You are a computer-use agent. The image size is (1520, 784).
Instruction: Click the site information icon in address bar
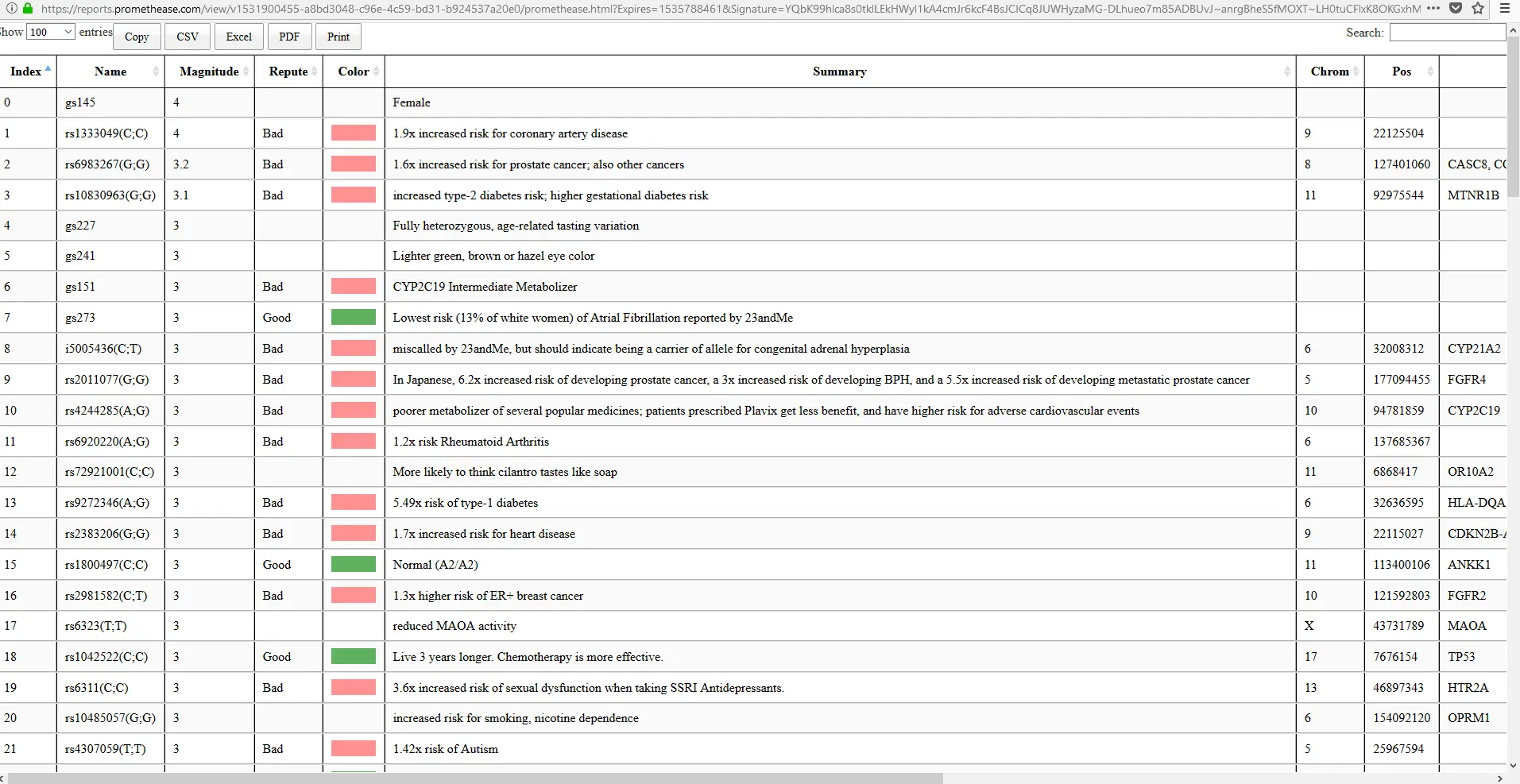11,8
